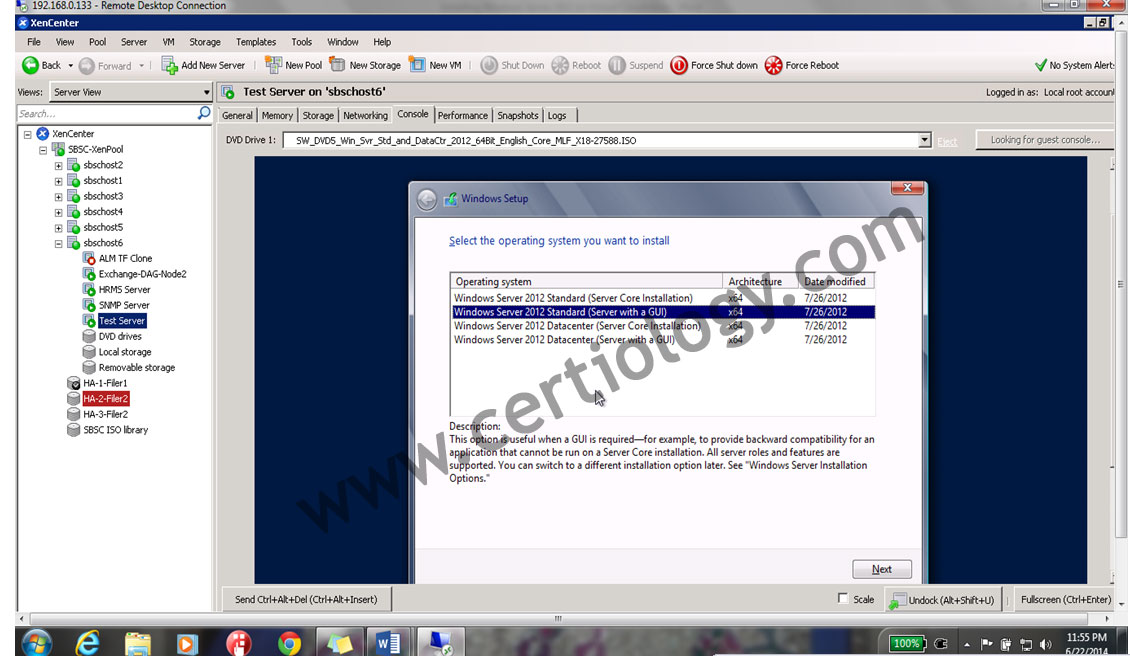Expand the sbschost2 node
1130x656 pixels.
coord(58,166)
